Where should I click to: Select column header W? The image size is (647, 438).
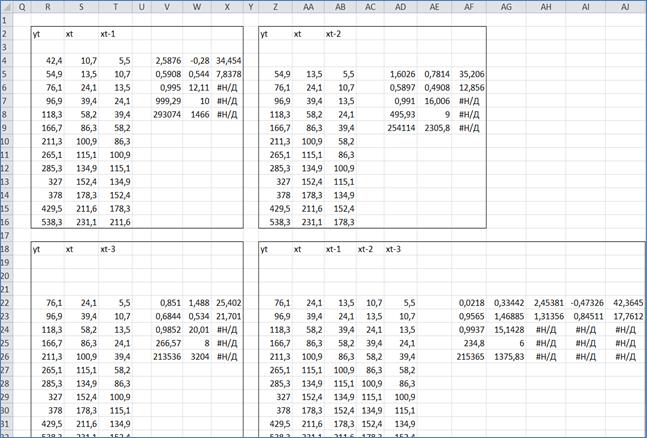pyautogui.click(x=196, y=6)
